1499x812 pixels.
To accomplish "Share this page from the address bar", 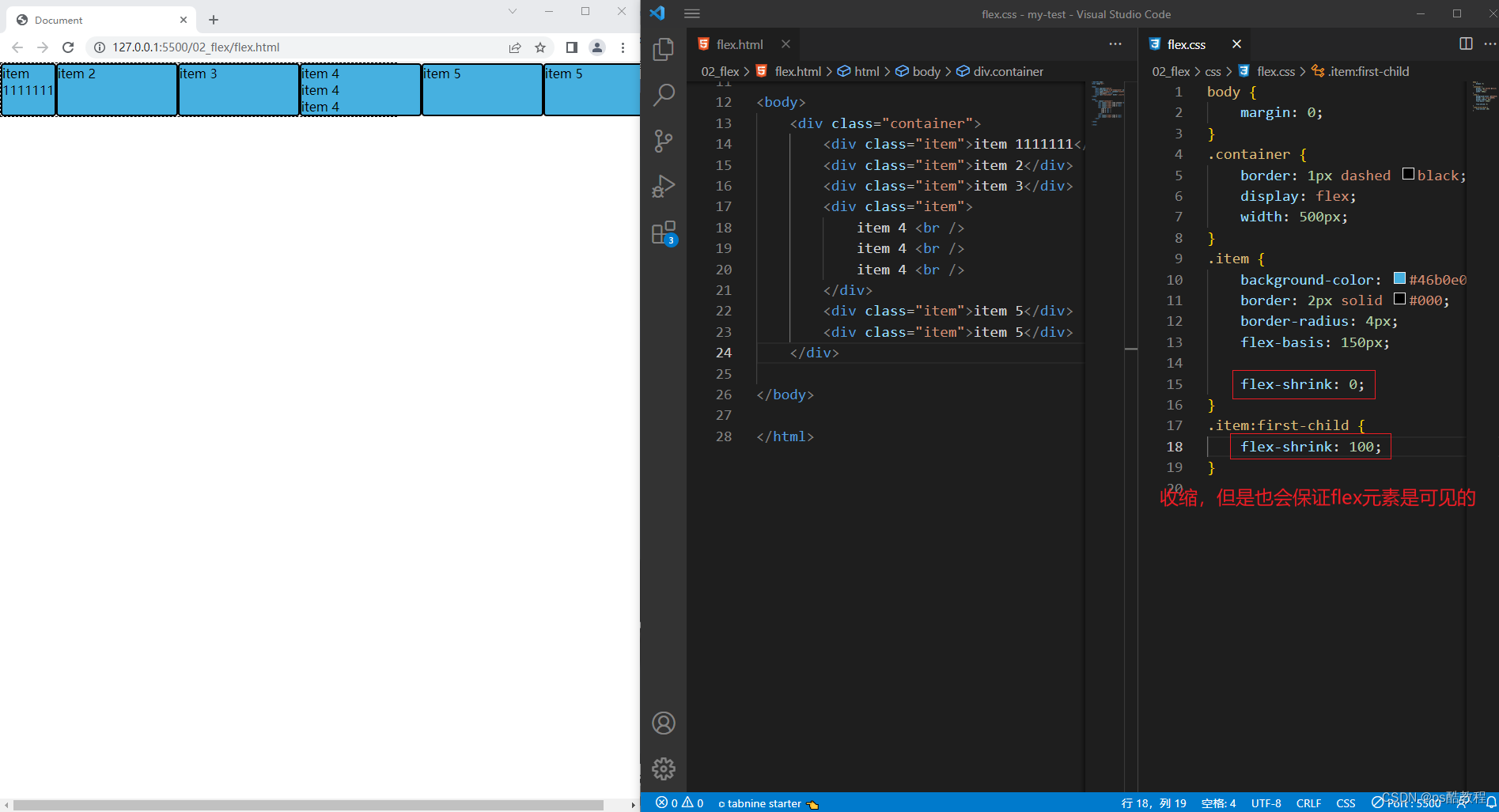I will (515, 47).
